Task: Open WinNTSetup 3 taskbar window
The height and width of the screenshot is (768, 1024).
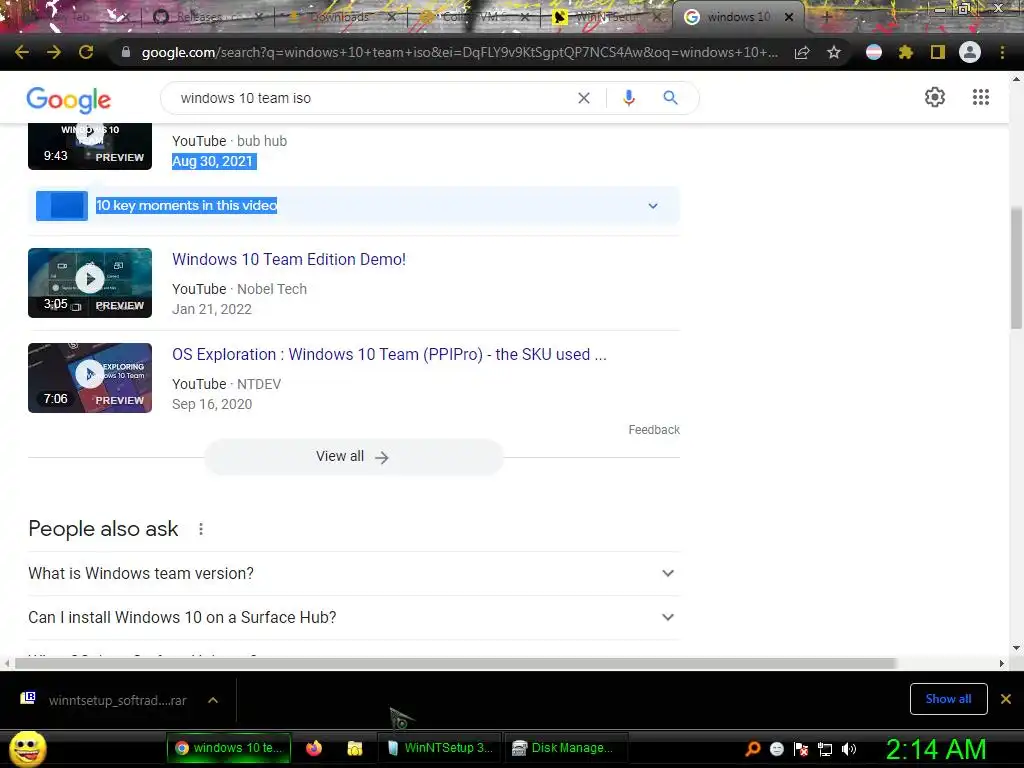Action: tap(440, 748)
